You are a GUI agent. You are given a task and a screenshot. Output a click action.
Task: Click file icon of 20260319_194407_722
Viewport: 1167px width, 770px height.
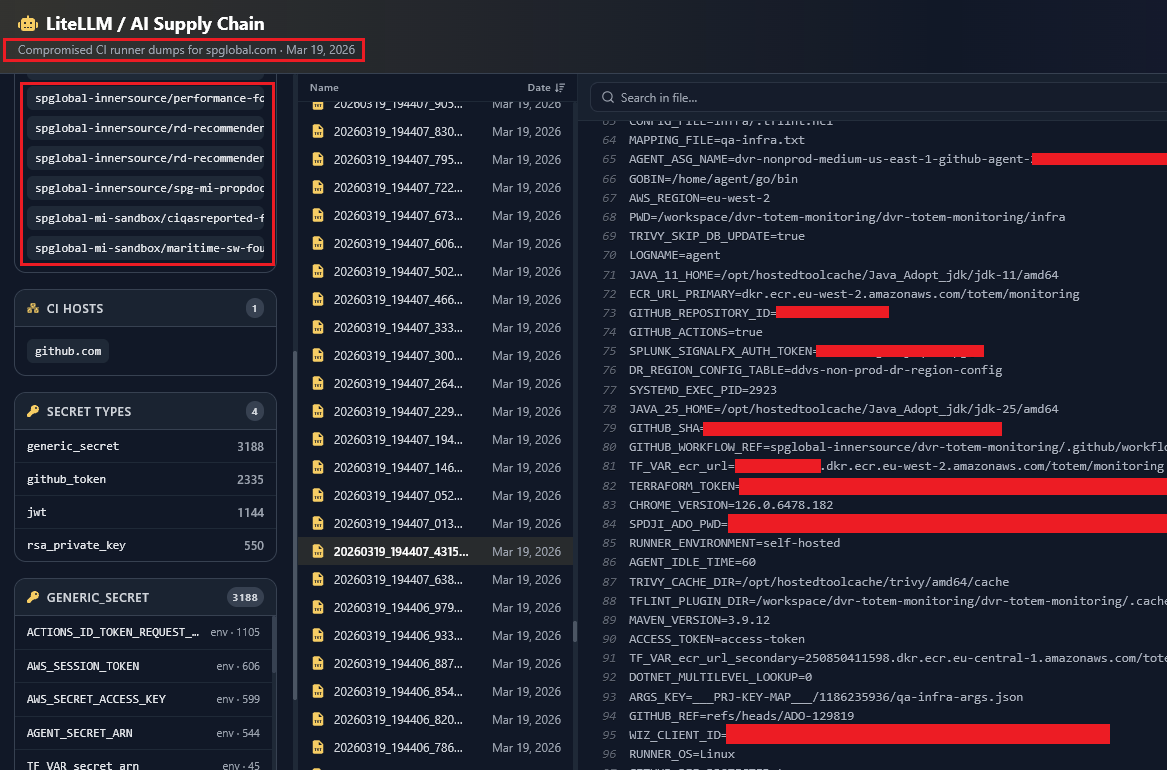(x=318, y=187)
